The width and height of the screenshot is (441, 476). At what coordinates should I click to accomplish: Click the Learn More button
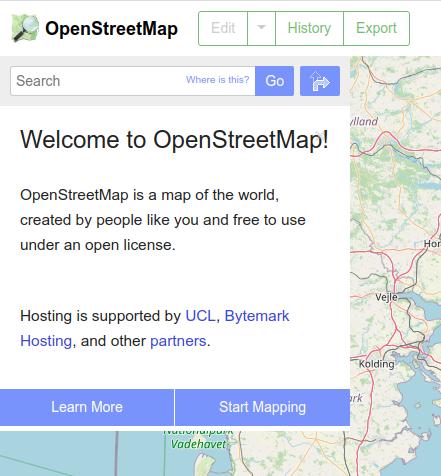[87, 407]
